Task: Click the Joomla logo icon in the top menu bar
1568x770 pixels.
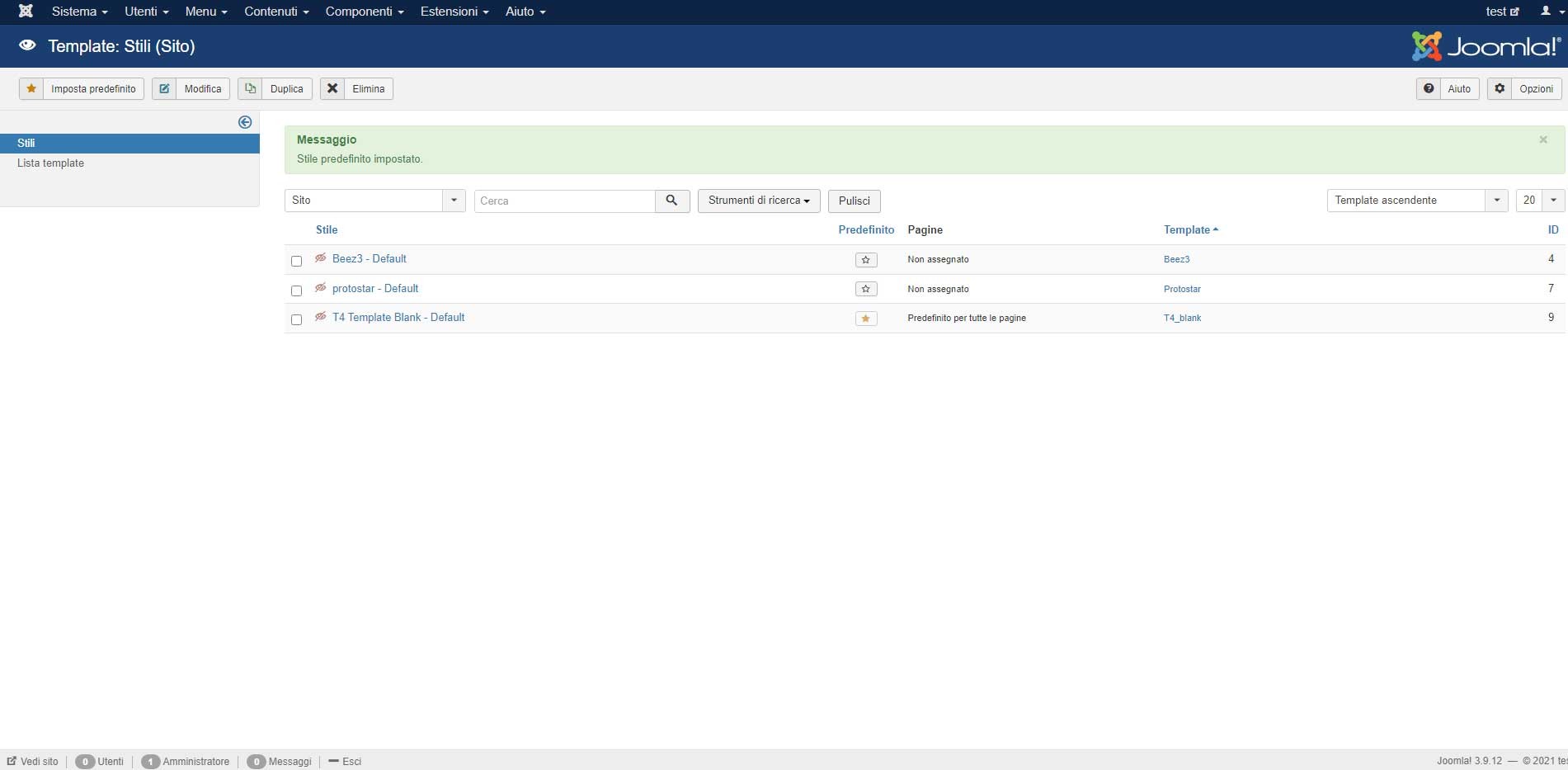Action: pyautogui.click(x=26, y=12)
